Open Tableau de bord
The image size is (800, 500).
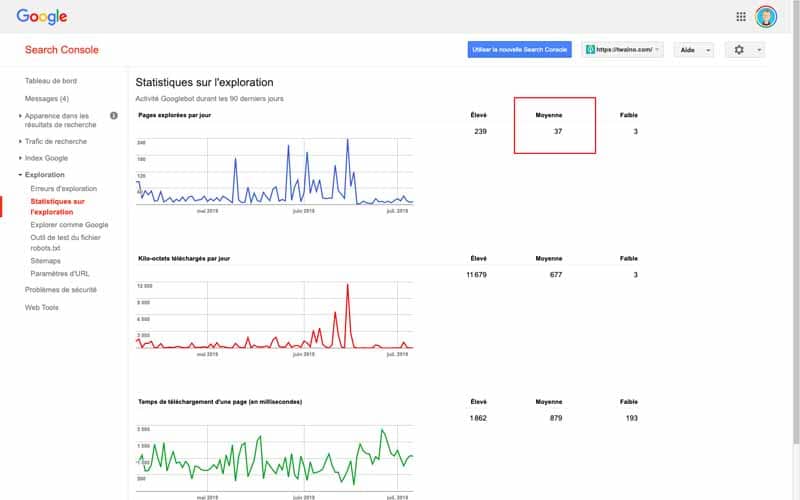(51, 81)
